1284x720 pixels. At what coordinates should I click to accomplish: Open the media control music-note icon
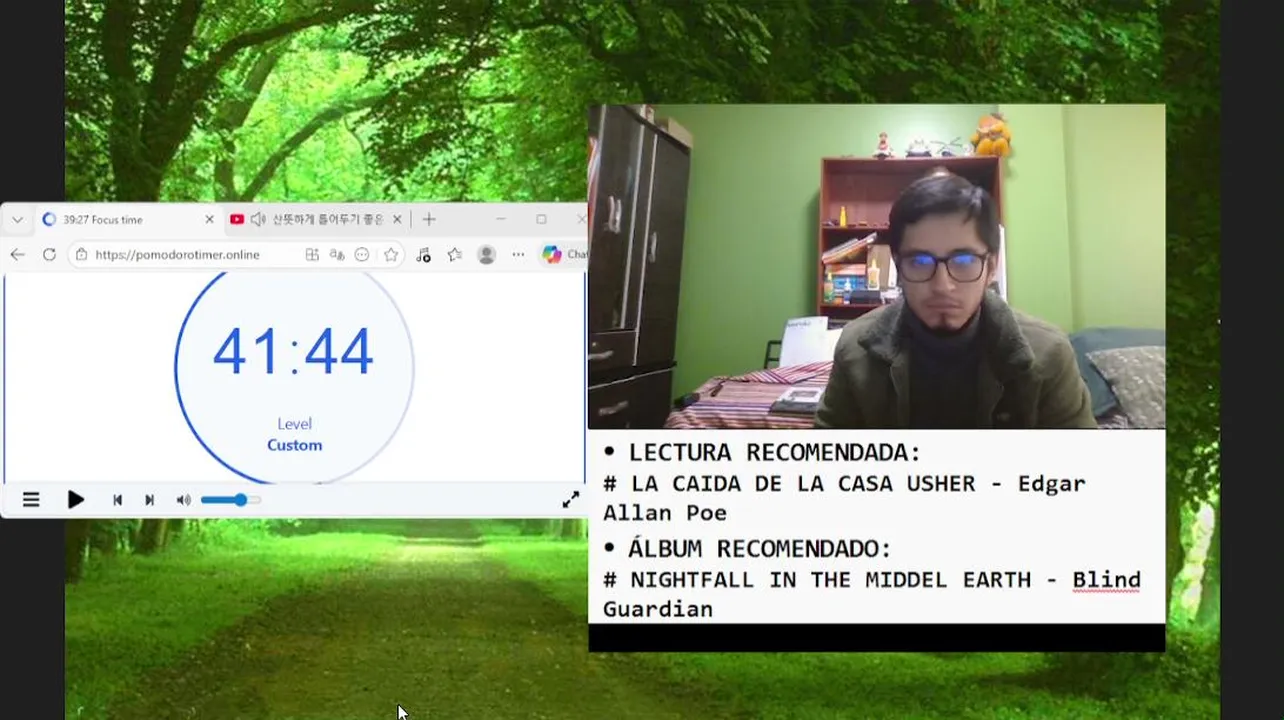pyautogui.click(x=423, y=255)
